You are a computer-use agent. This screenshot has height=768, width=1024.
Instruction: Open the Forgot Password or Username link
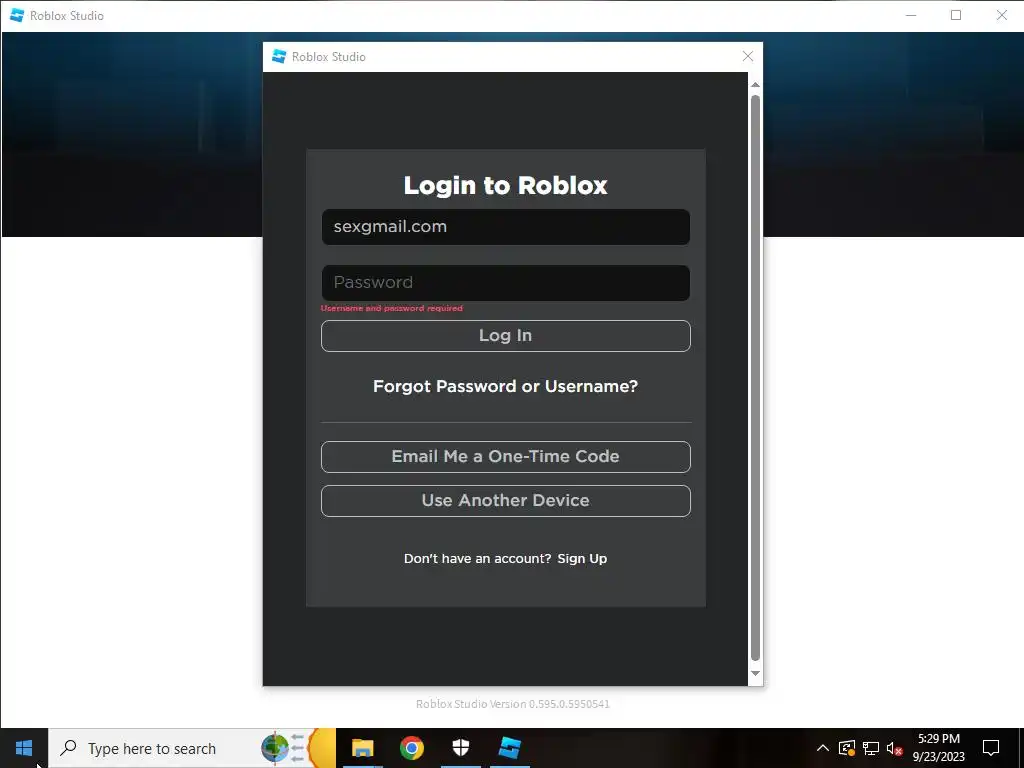(x=505, y=387)
